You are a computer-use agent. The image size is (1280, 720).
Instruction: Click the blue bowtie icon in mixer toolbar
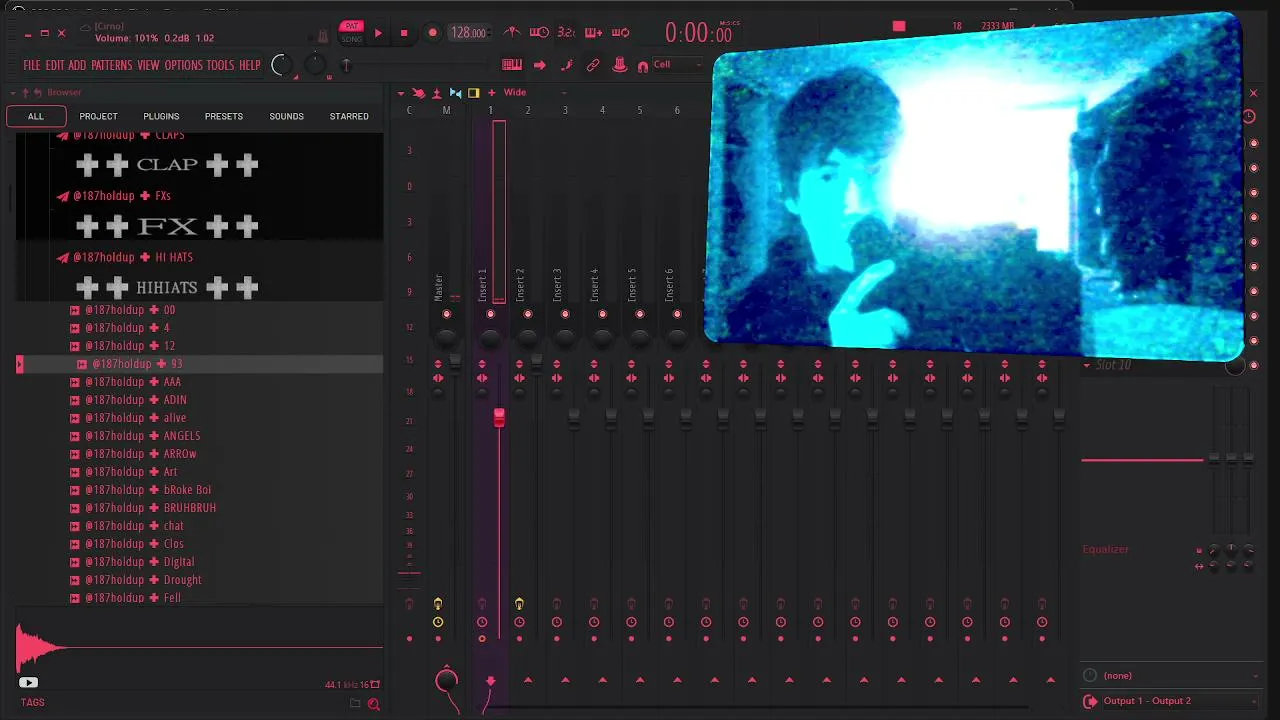[x=455, y=93]
